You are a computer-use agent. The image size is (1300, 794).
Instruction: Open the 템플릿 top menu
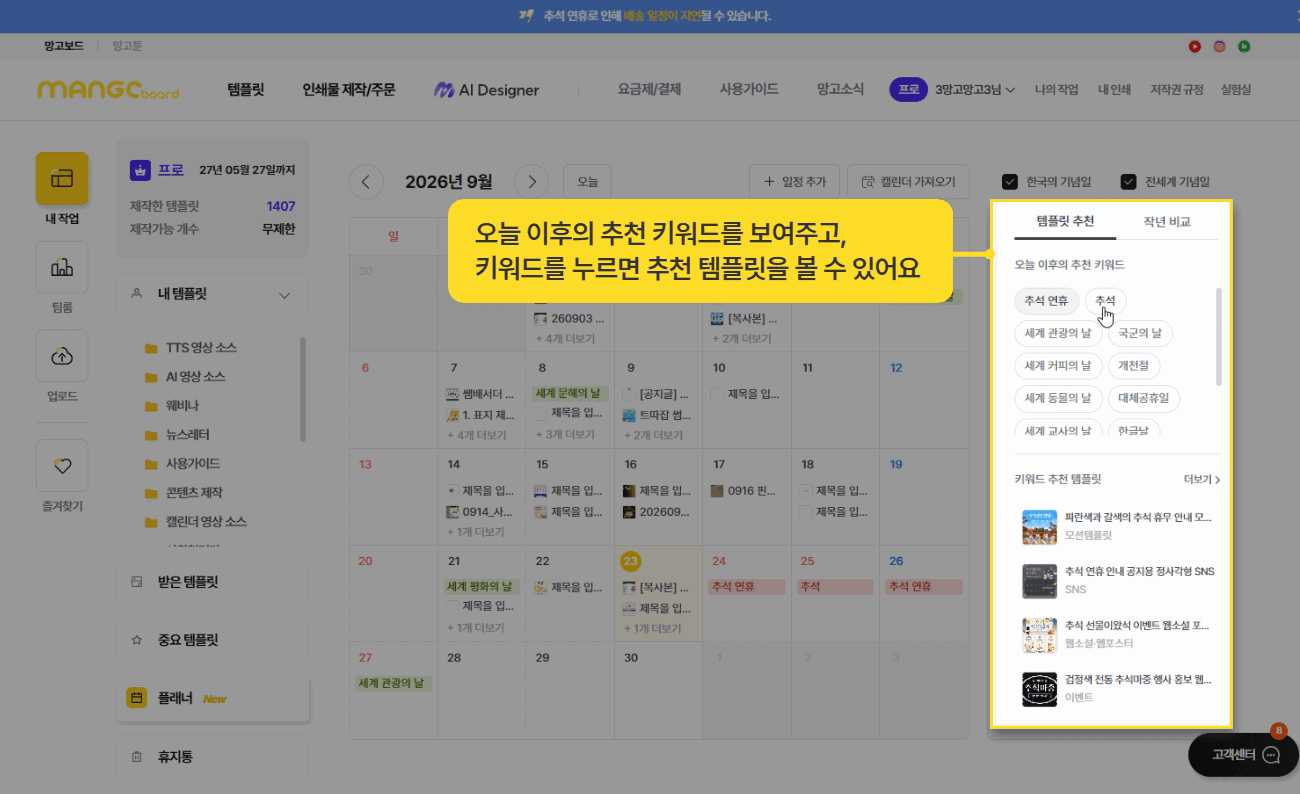tap(246, 90)
